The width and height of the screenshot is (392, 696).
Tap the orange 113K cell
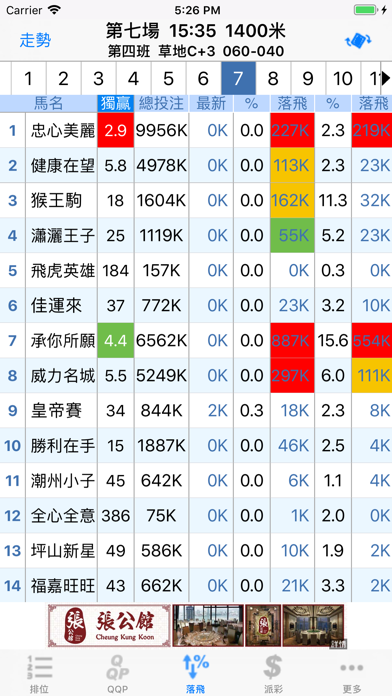292,165
